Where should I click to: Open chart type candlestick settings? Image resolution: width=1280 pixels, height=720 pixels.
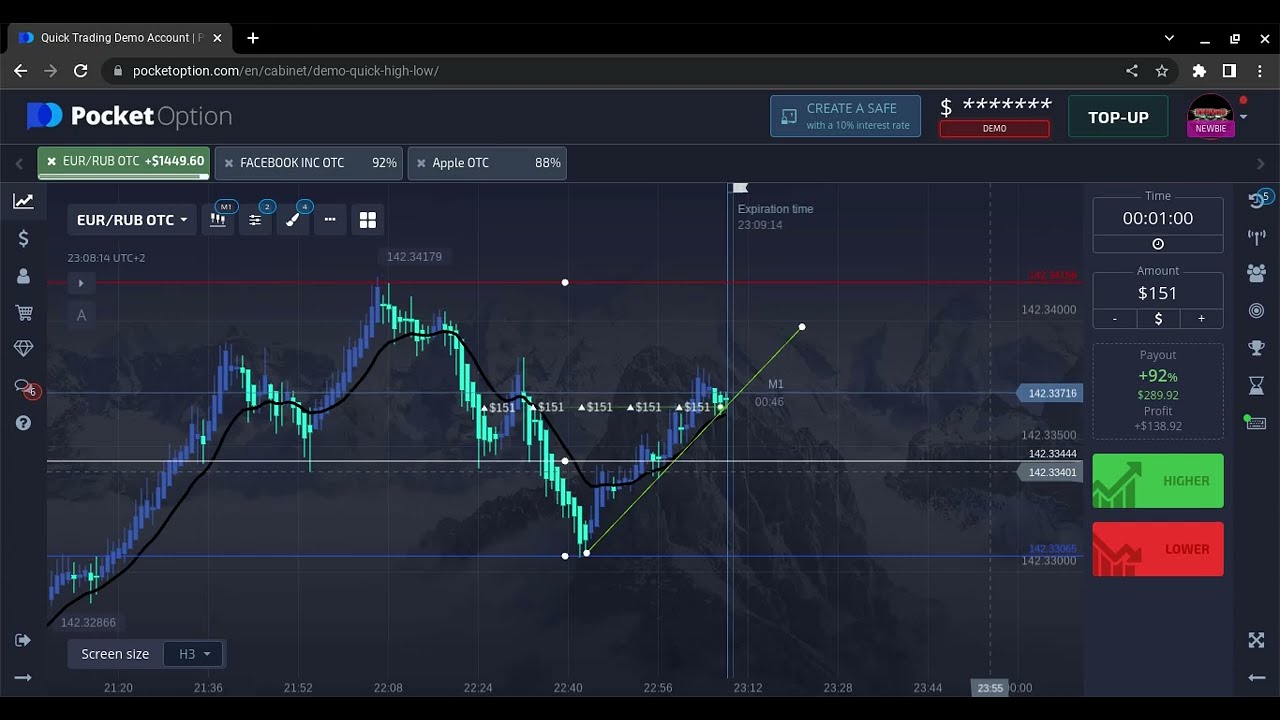tap(218, 220)
